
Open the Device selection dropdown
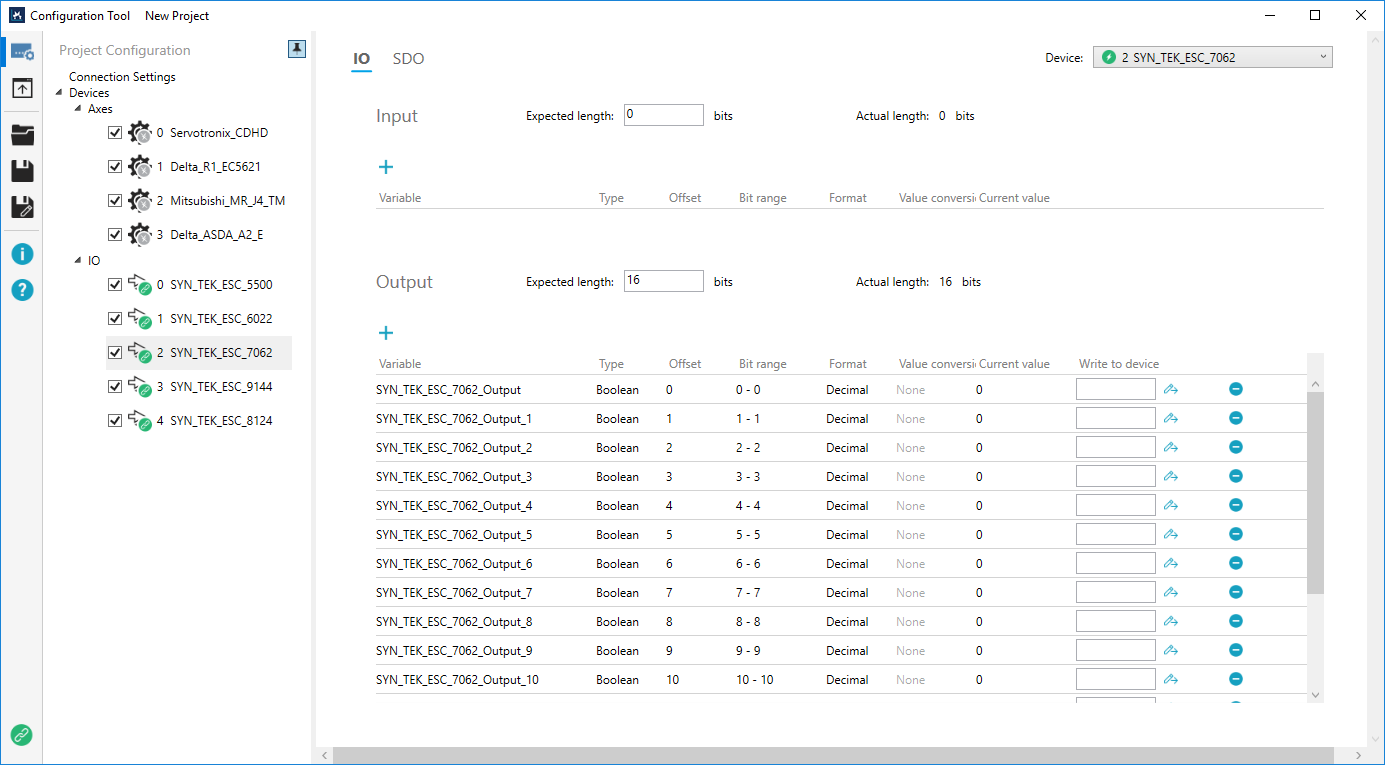[x=1212, y=58]
